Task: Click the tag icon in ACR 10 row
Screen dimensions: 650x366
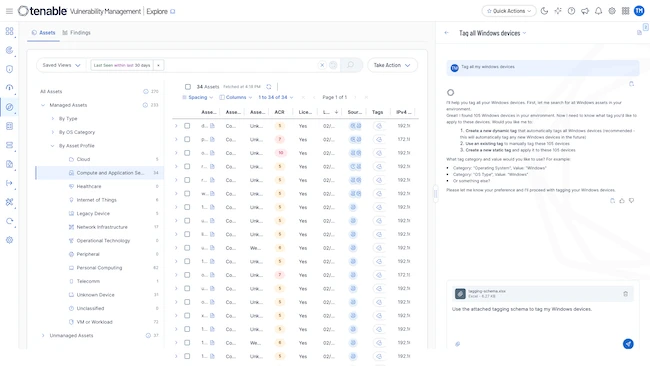Action: click(x=379, y=153)
